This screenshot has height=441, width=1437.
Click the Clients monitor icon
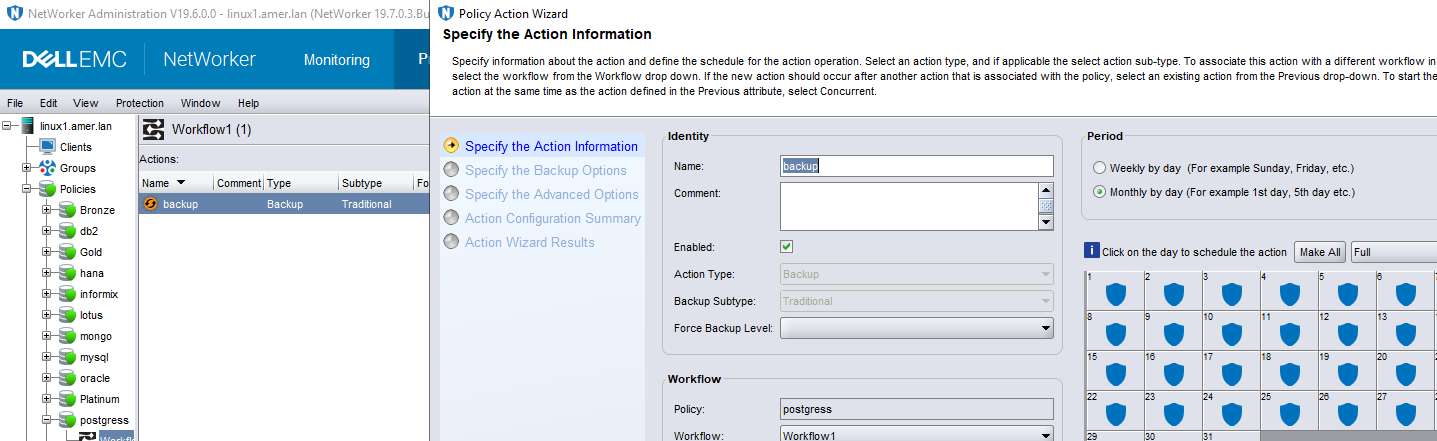(x=47, y=147)
